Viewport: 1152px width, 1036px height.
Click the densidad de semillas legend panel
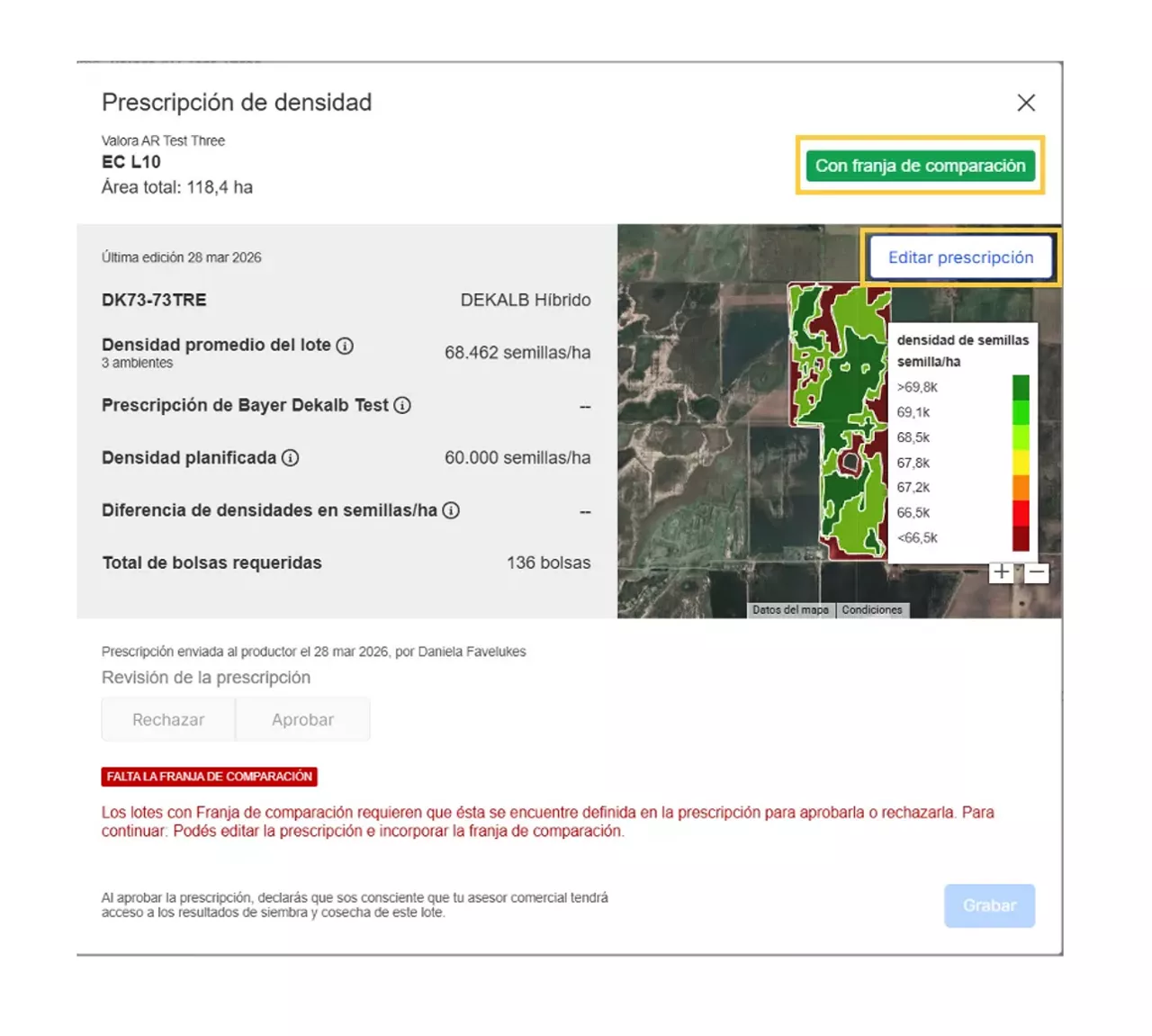coord(963,351)
